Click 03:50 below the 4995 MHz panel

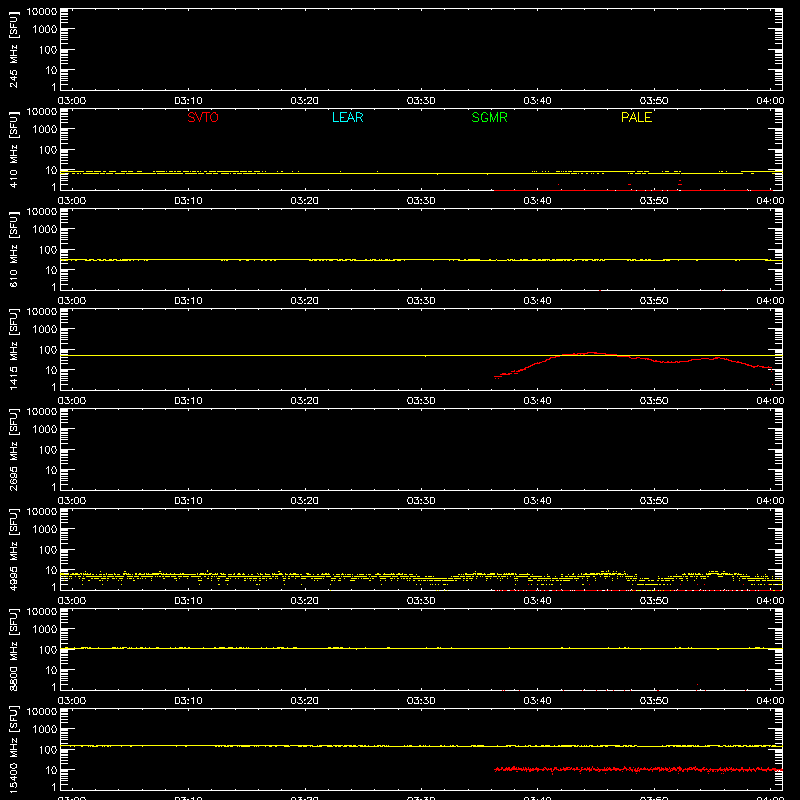click(654, 601)
